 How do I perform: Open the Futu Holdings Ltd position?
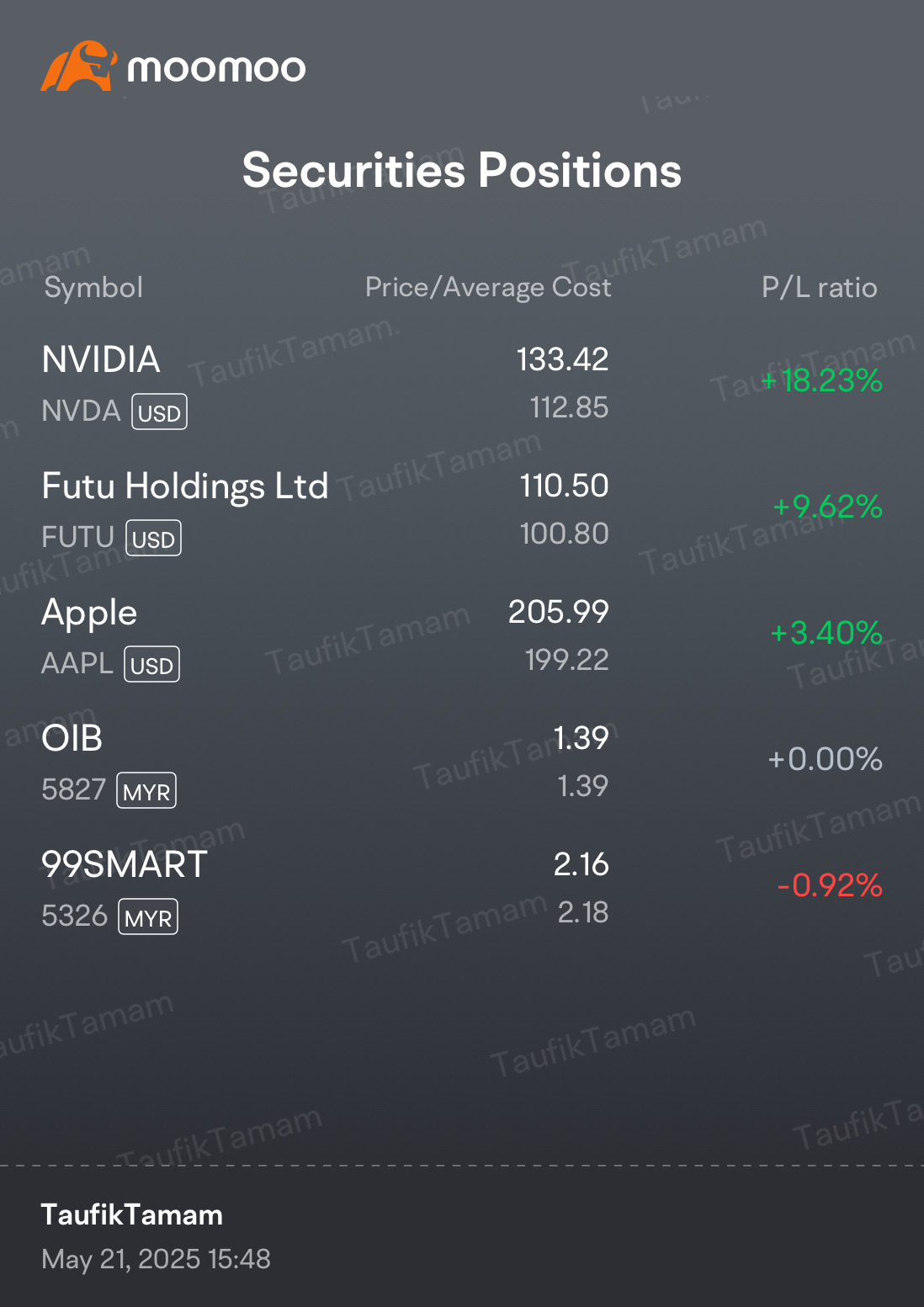(462, 510)
